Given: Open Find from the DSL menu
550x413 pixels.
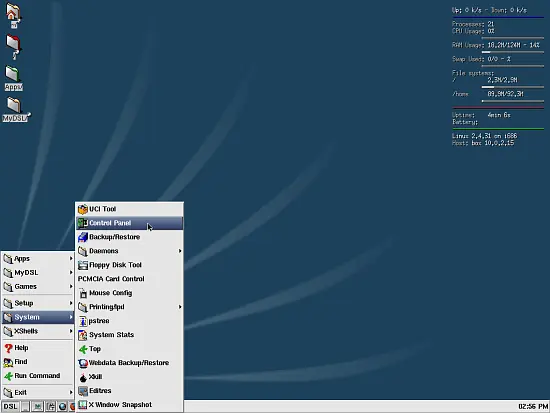Looking at the screenshot, I should click(38, 362).
